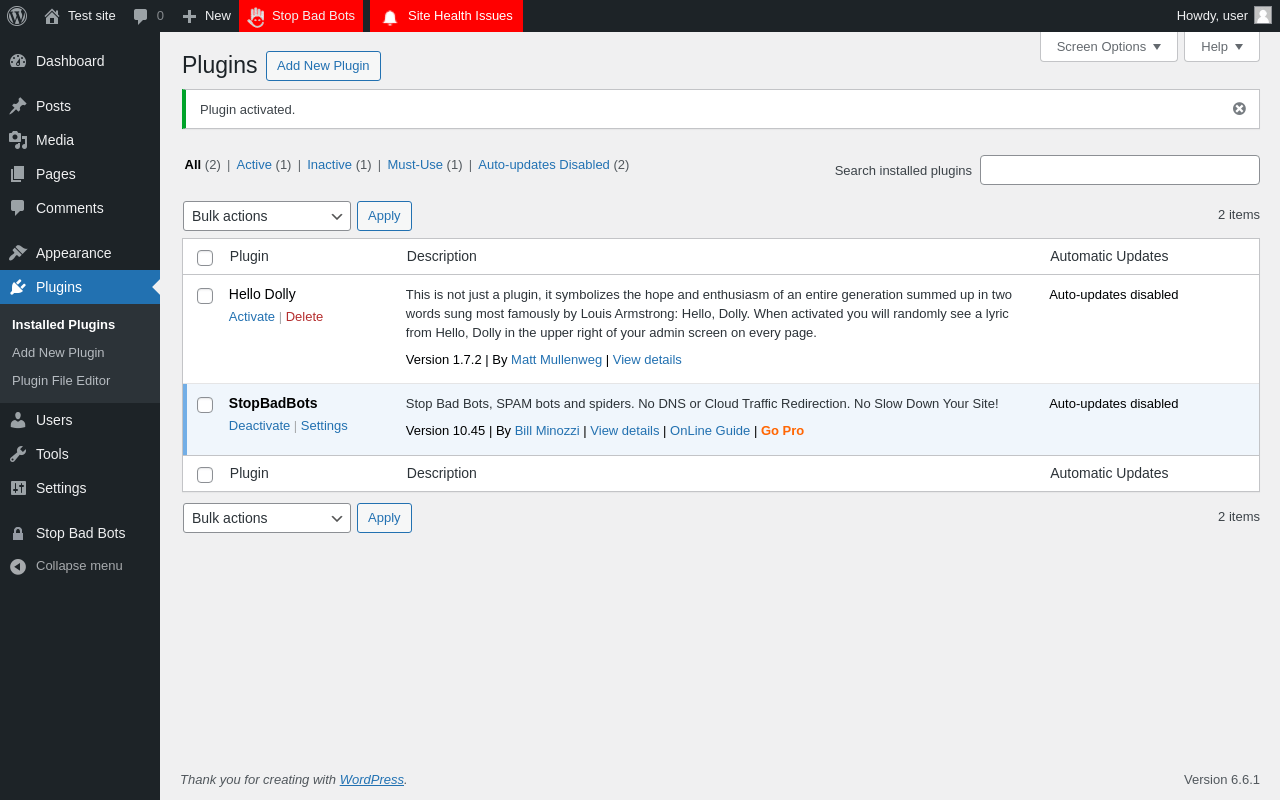Screen dimensions: 1280x800
Task: Click the Hello Dolly plugin name
Action: coord(262,294)
